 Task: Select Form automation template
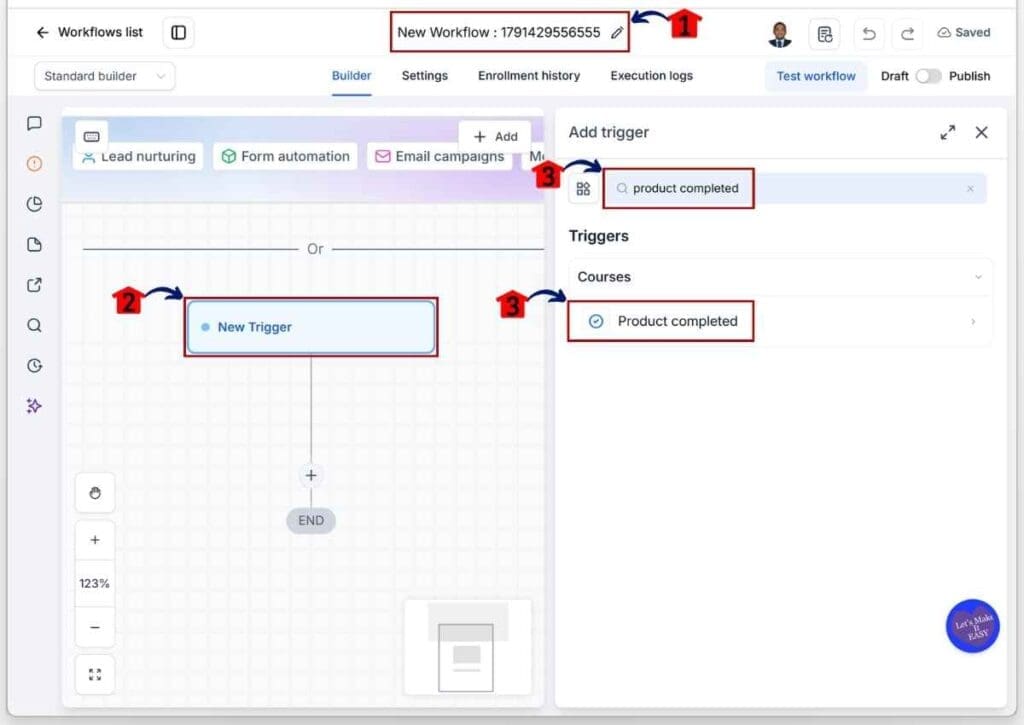pos(285,157)
